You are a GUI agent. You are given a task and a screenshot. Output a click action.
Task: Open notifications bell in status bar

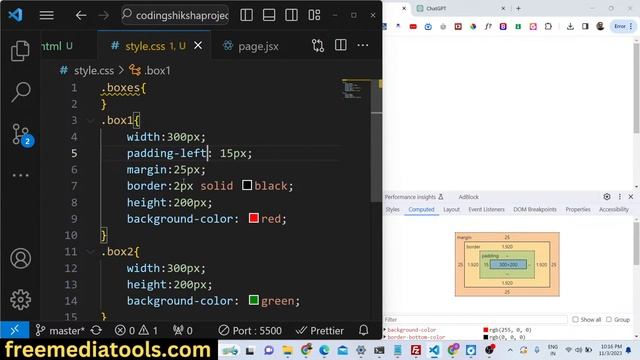pyautogui.click(x=364, y=330)
